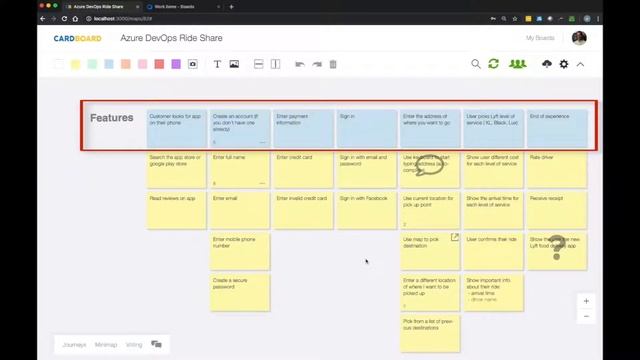The image size is (640, 360).
Task: Select the 'Rate driver' card
Action: coord(557,170)
